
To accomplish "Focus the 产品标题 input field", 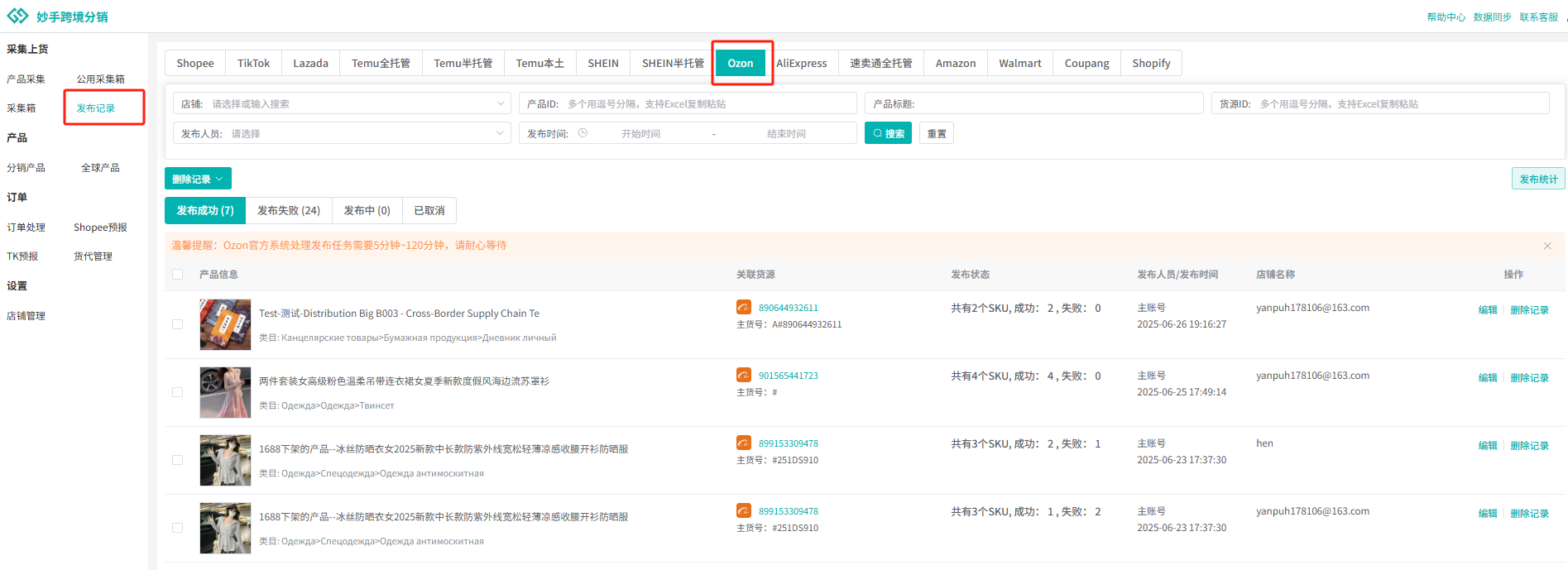I will pos(1033,103).
